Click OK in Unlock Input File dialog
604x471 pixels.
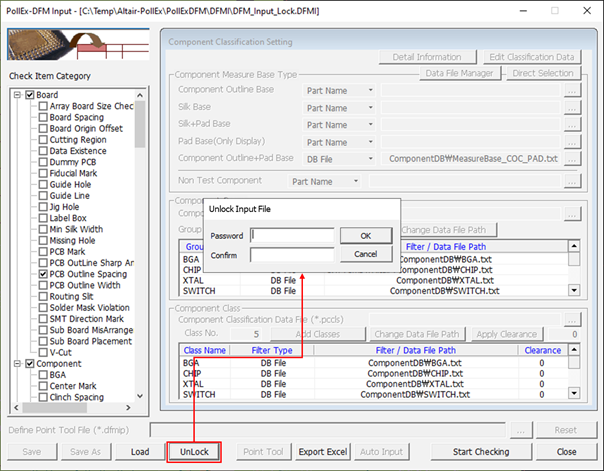point(365,235)
